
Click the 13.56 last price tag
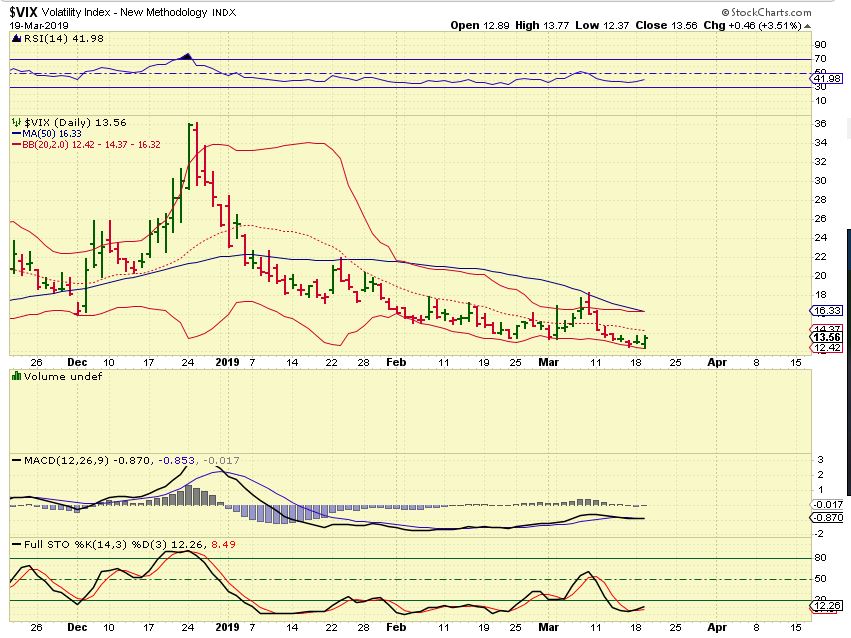click(827, 337)
